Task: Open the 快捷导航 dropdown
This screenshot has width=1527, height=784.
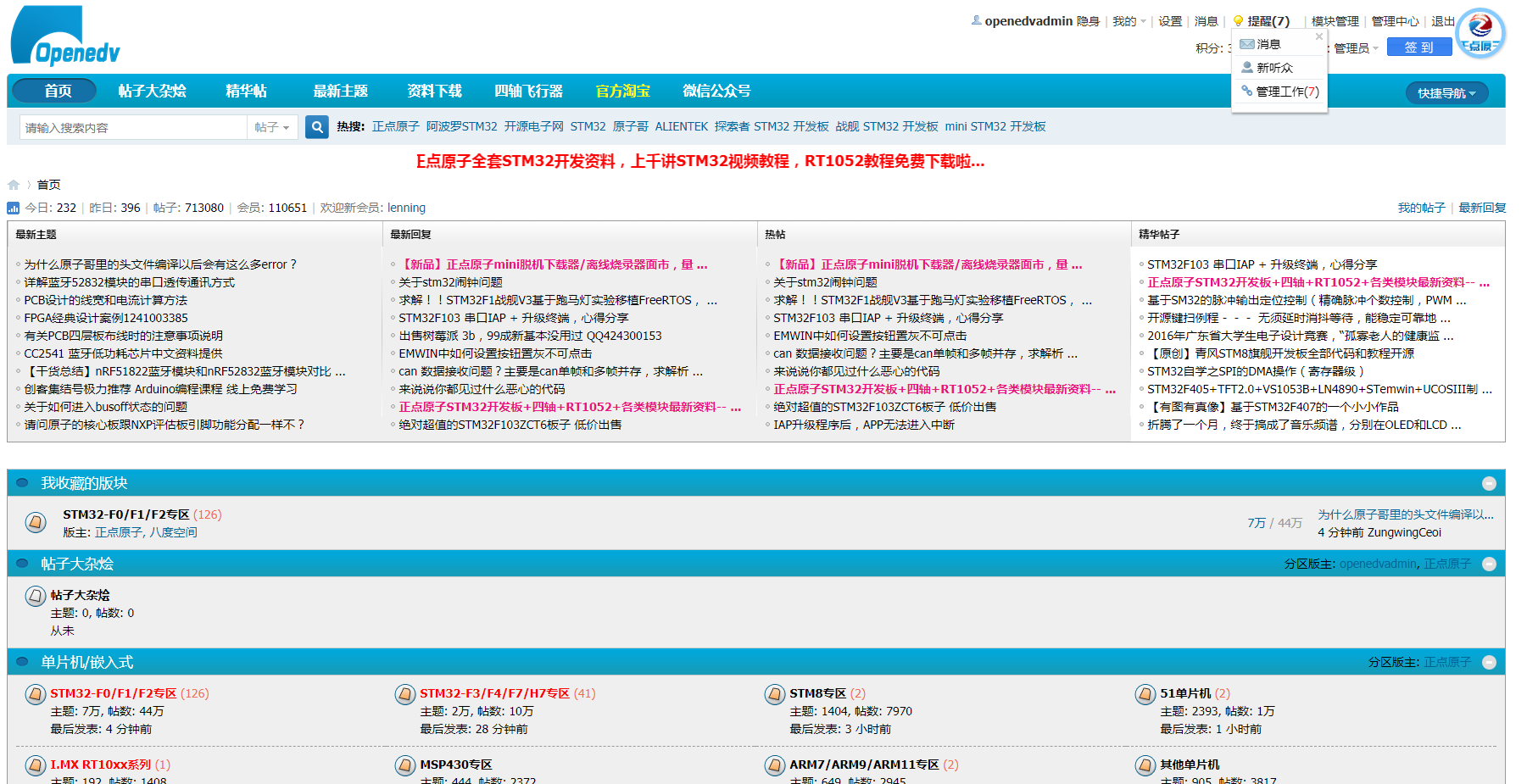Action: point(1447,93)
